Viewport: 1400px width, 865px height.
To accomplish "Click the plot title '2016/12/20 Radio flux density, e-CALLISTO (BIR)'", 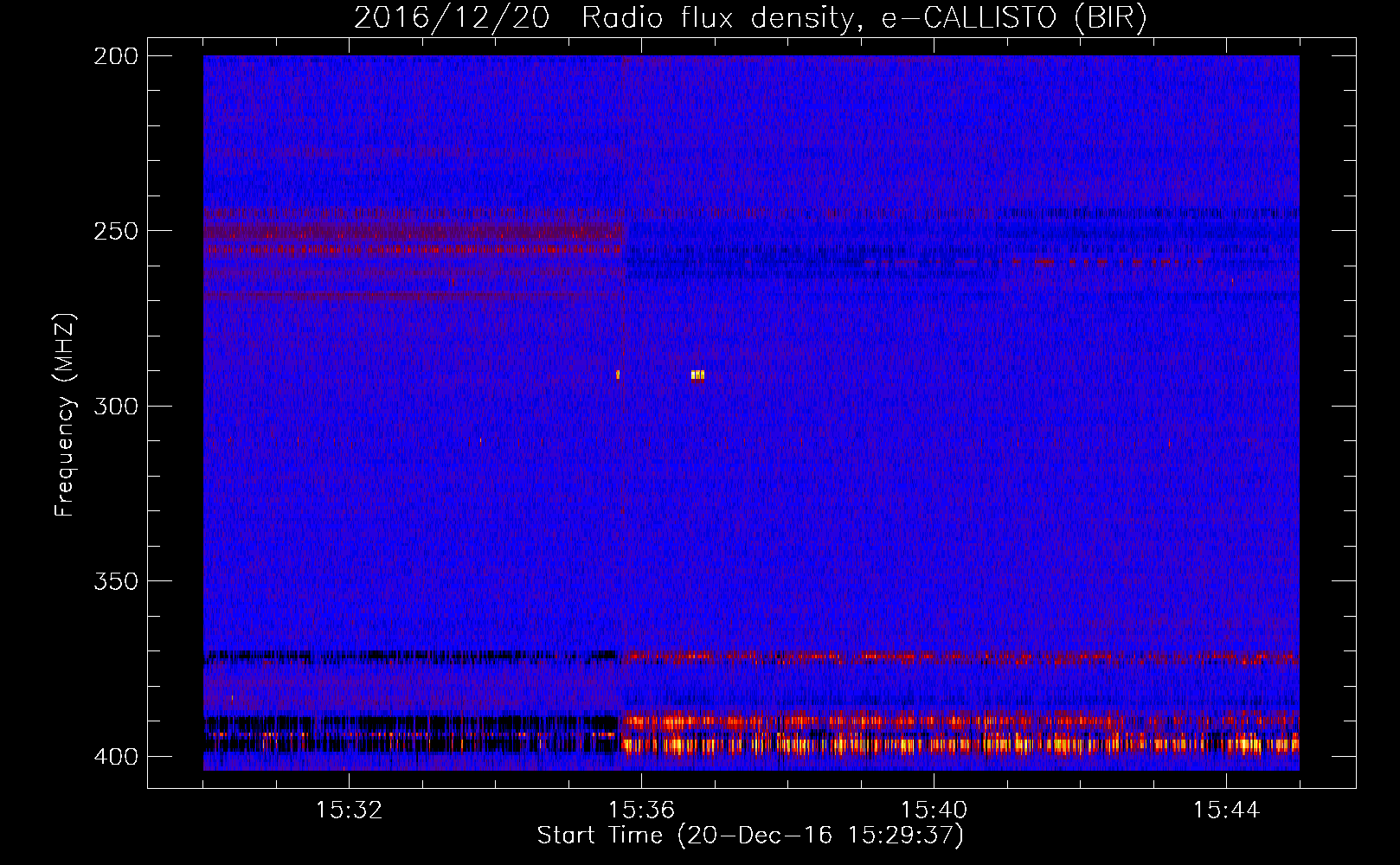I will click(750, 18).
